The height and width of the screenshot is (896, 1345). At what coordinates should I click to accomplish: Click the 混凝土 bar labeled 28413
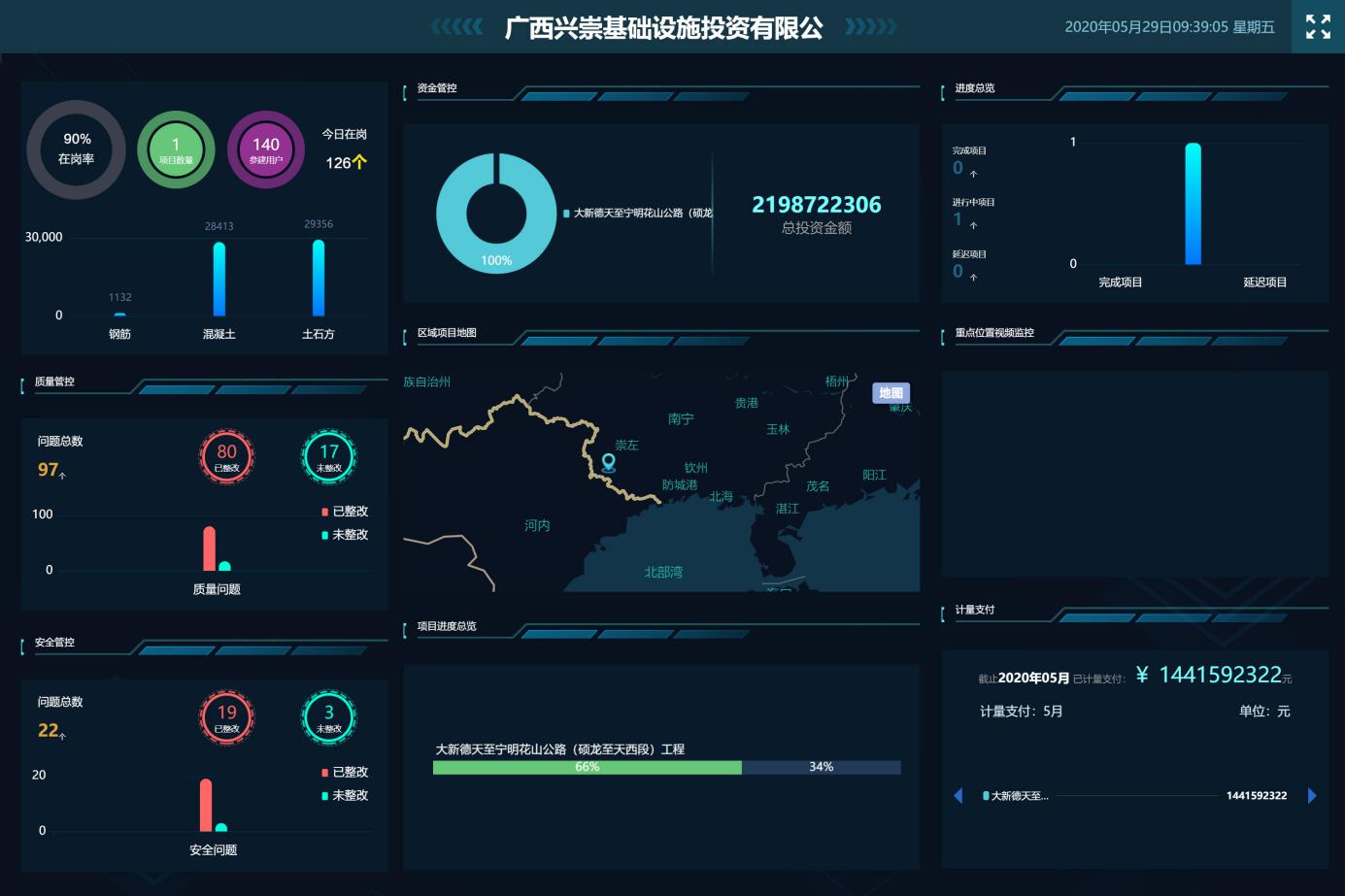pos(219,279)
